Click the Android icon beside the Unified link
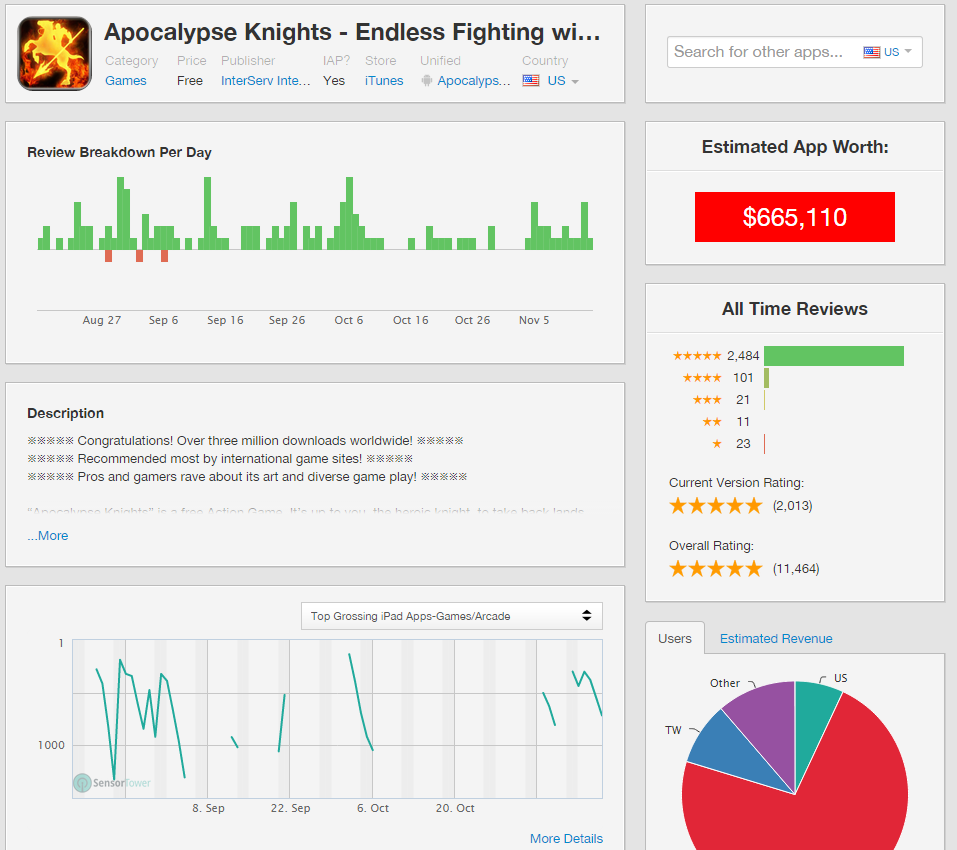This screenshot has width=957, height=850. [427, 81]
